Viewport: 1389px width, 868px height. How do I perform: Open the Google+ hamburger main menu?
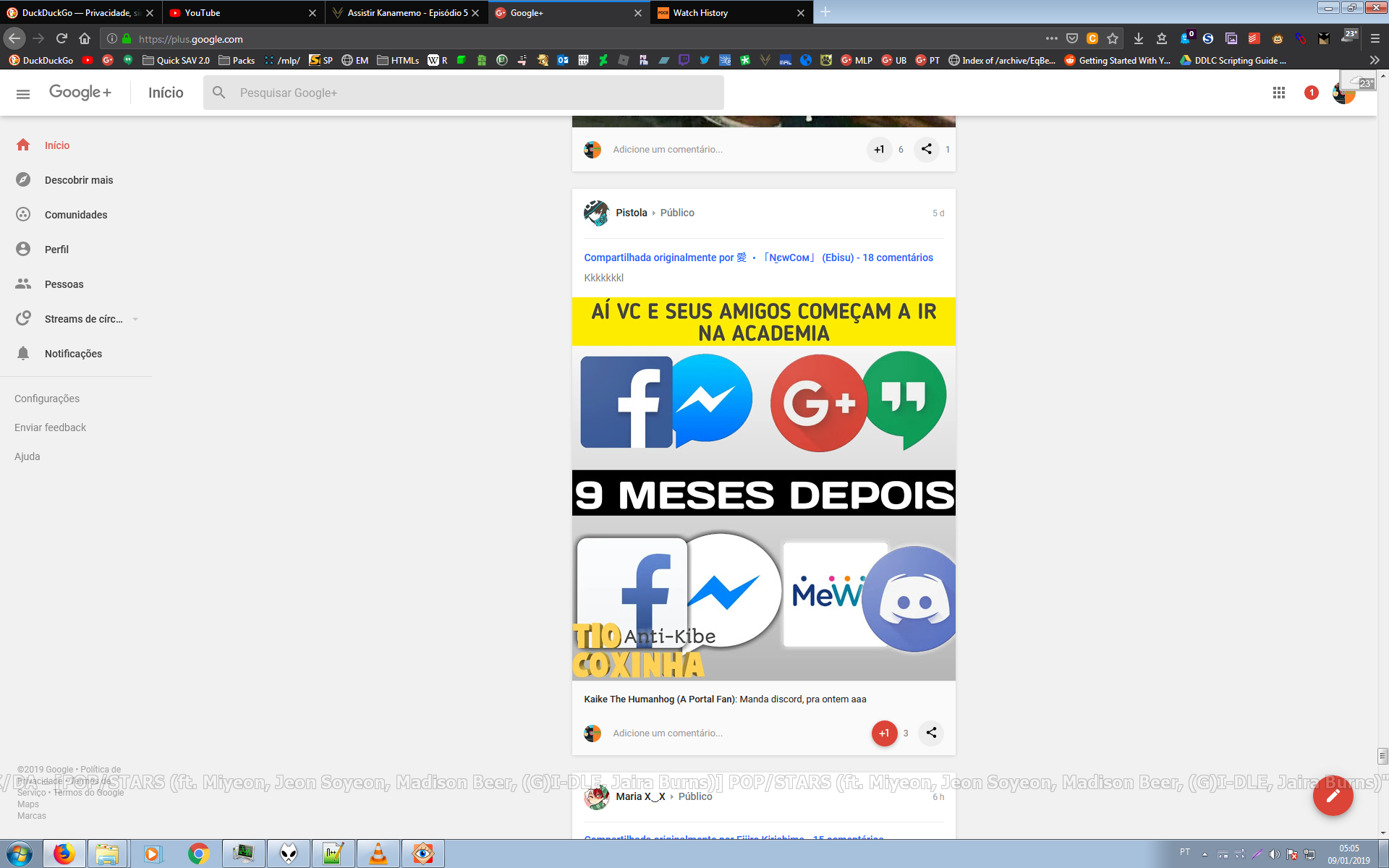(23, 93)
